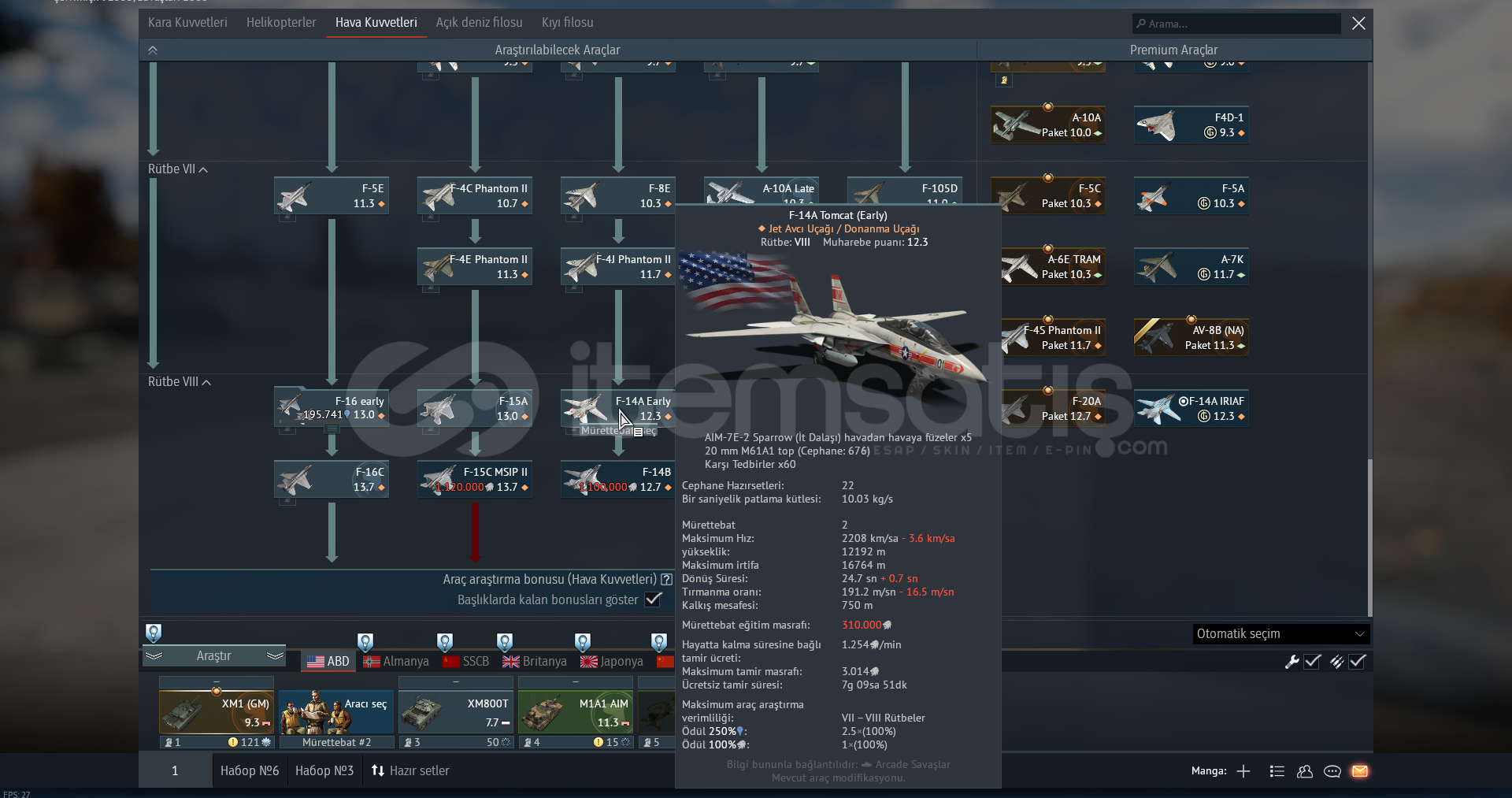Open preset Набор №6
The height and width of the screenshot is (798, 1512).
[x=250, y=770]
